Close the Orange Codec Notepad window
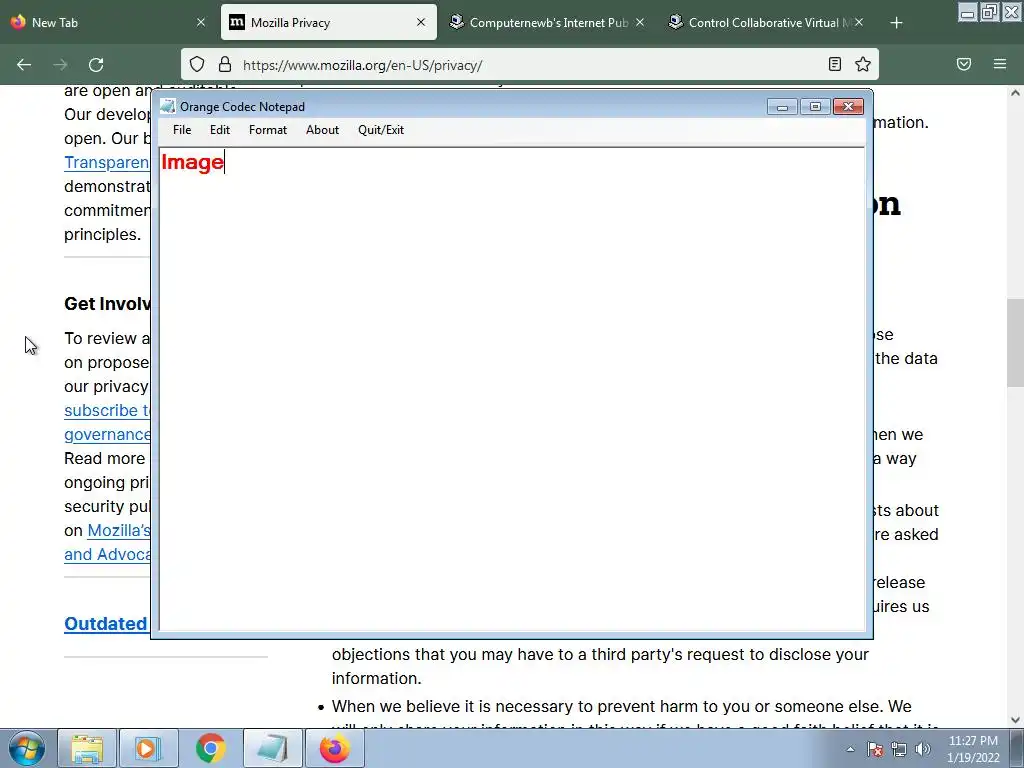The width and height of the screenshot is (1024, 768). point(848,106)
